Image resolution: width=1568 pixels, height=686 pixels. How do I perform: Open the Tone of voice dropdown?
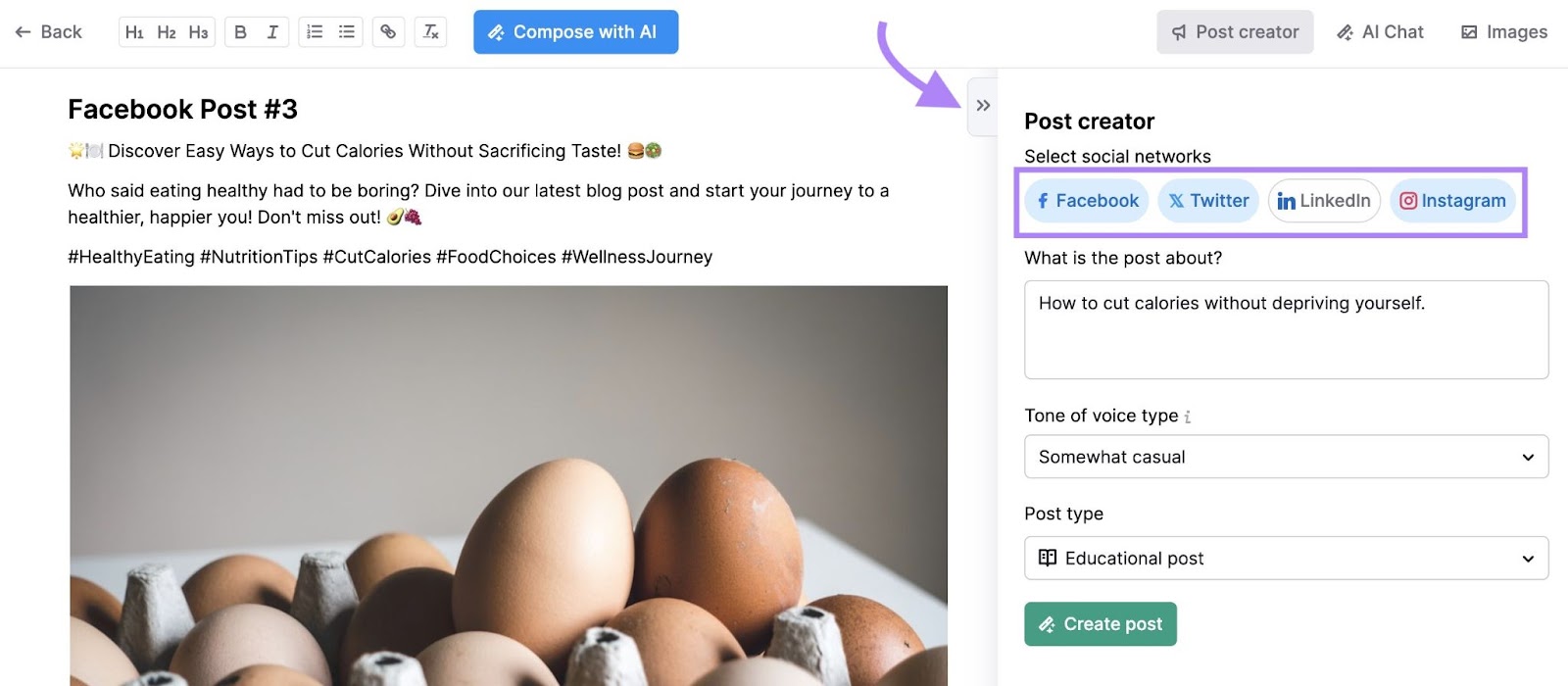[1286, 457]
